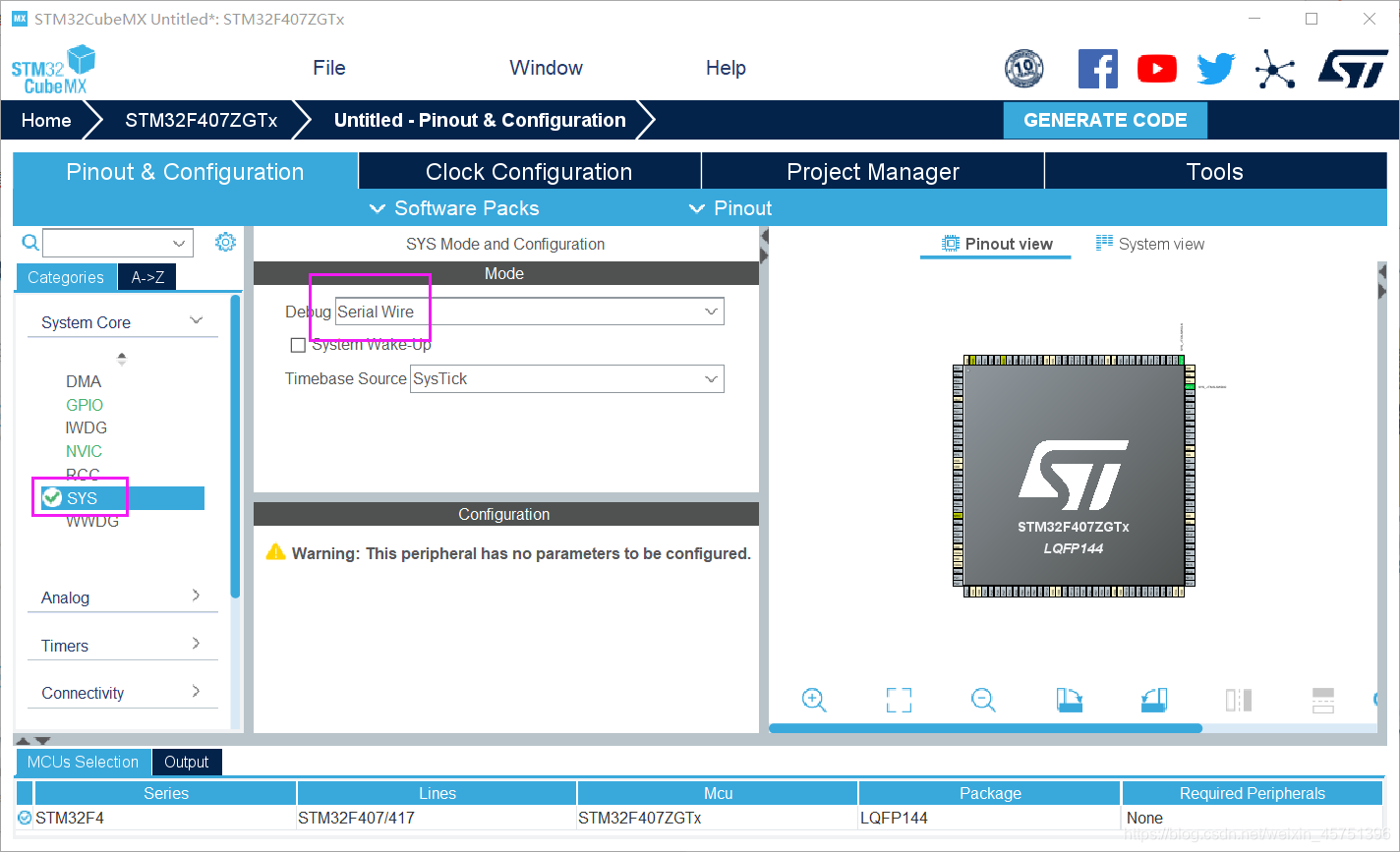
Task: Rotate the chip clockwise
Action: click(1069, 700)
